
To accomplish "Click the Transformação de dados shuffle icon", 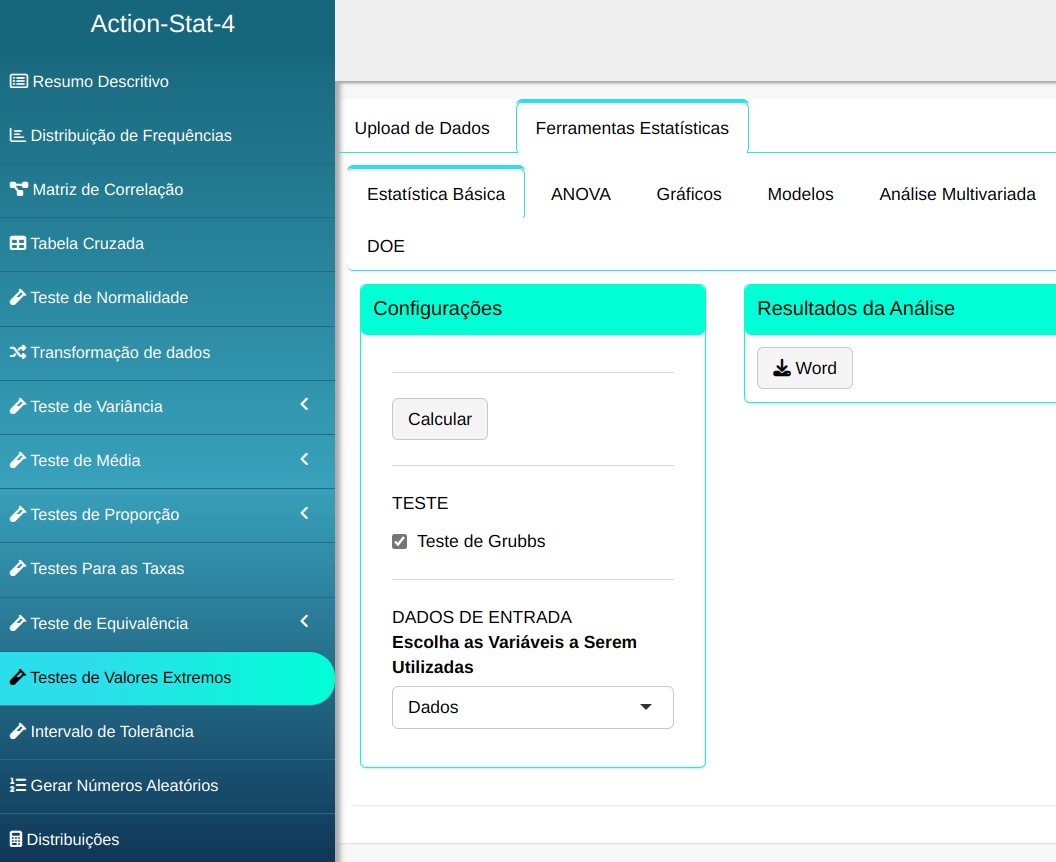I will [x=17, y=353].
